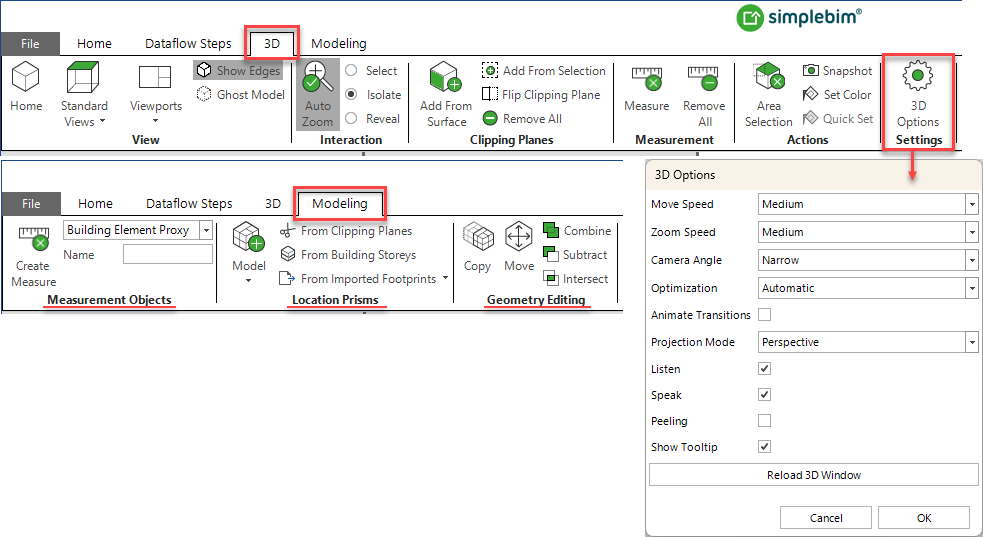Open the Viewports layout menu
This screenshot has height=537, width=983.
pos(155,94)
